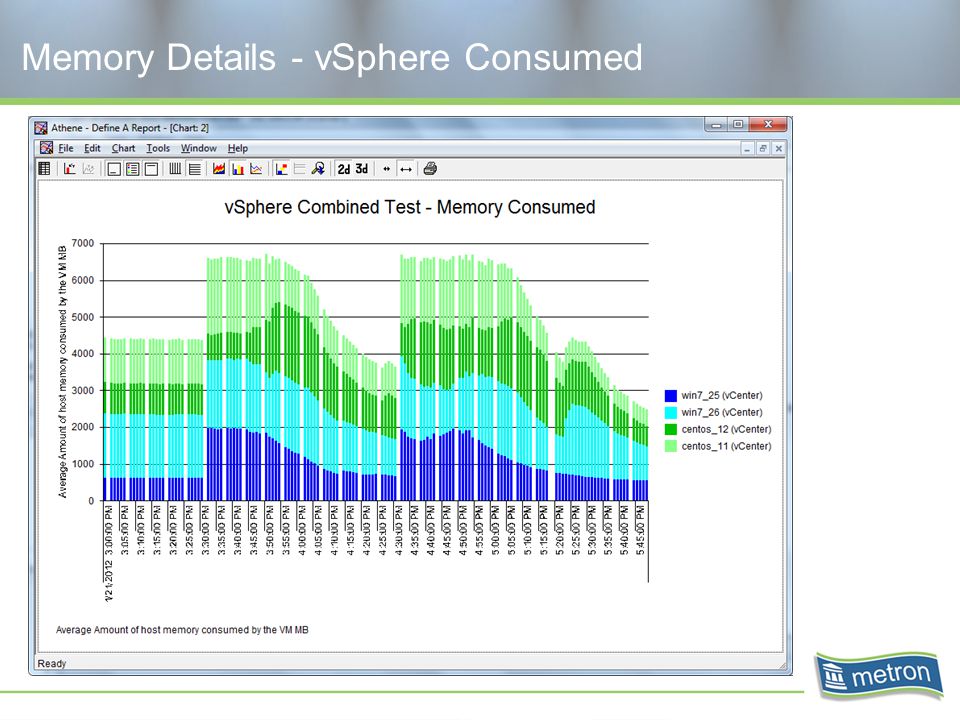Click the Athene app icon in title bar

tap(41, 127)
